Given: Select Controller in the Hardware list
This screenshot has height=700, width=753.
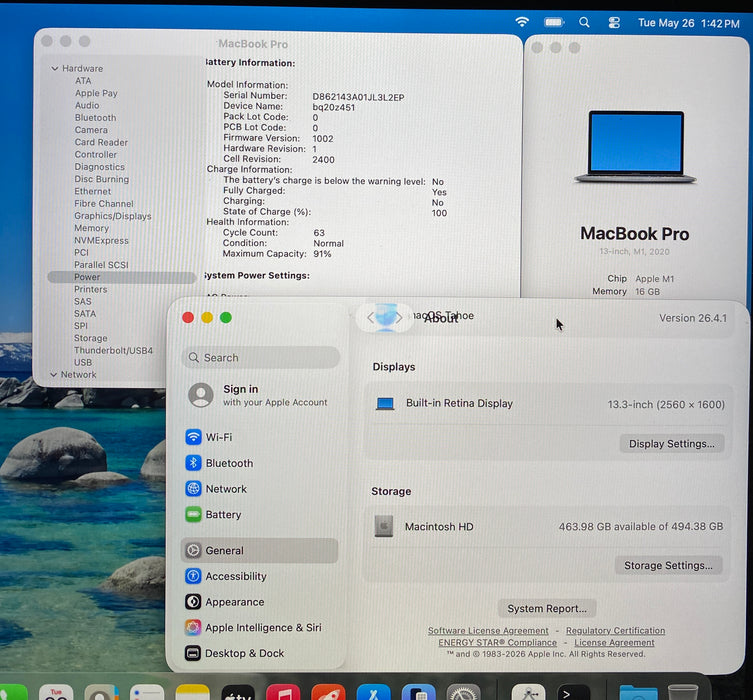Looking at the screenshot, I should (96, 154).
